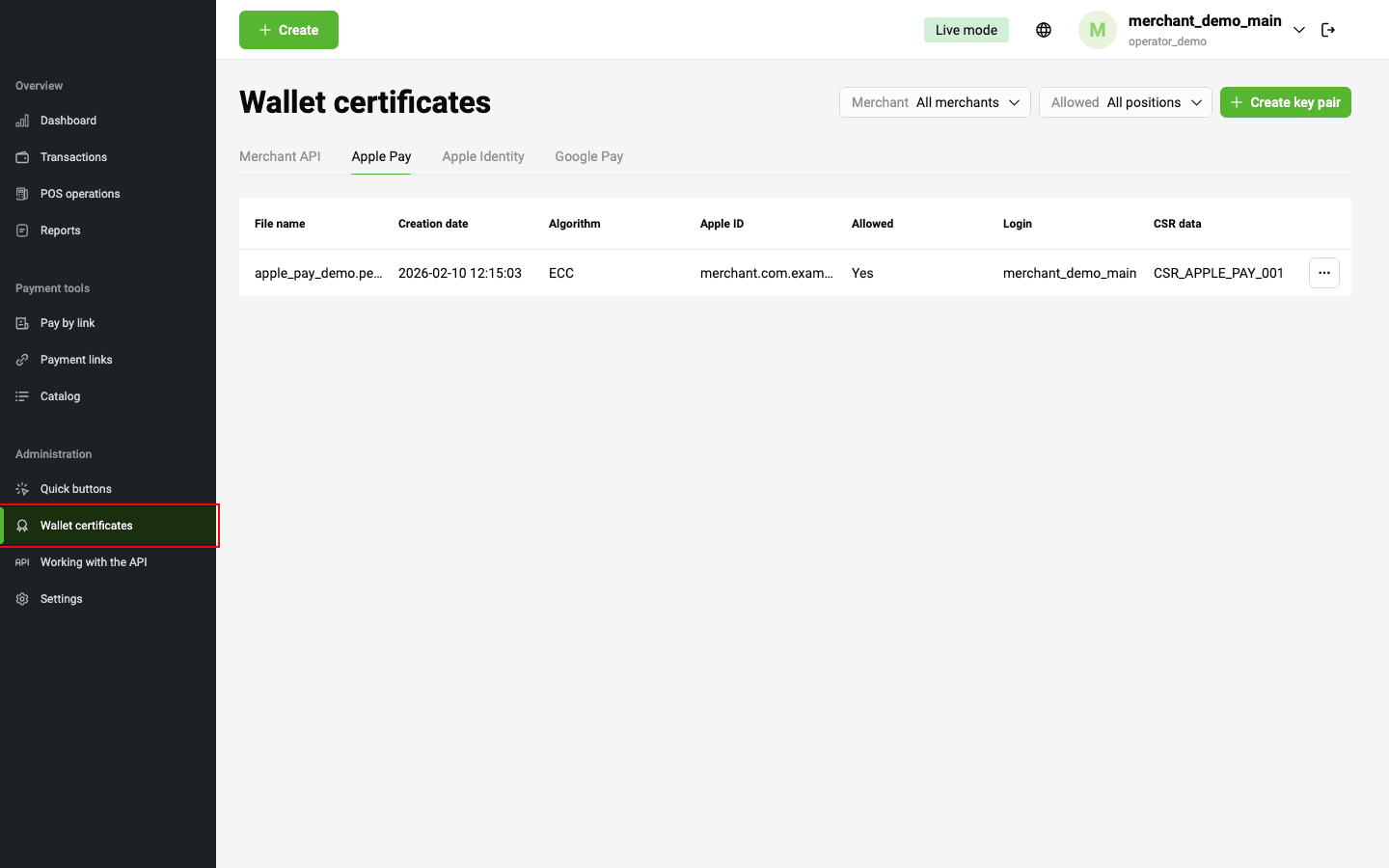Open Quick buttons administration page
The width and height of the screenshot is (1389, 868).
click(75, 489)
